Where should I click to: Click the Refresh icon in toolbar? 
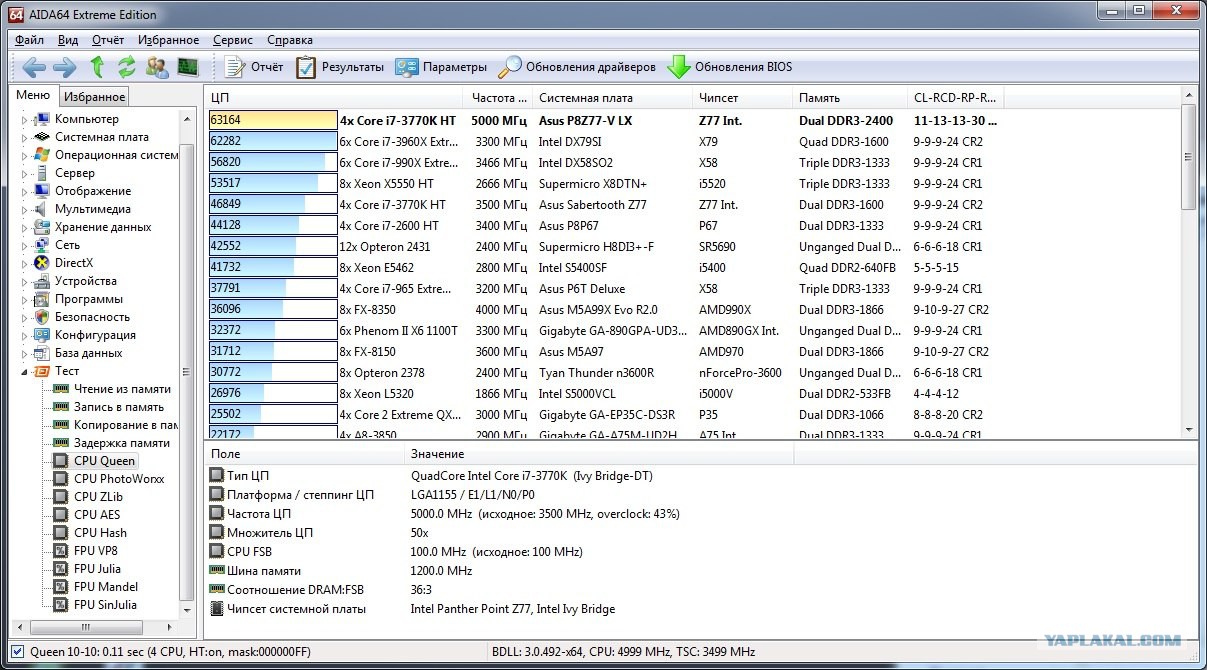click(x=126, y=67)
